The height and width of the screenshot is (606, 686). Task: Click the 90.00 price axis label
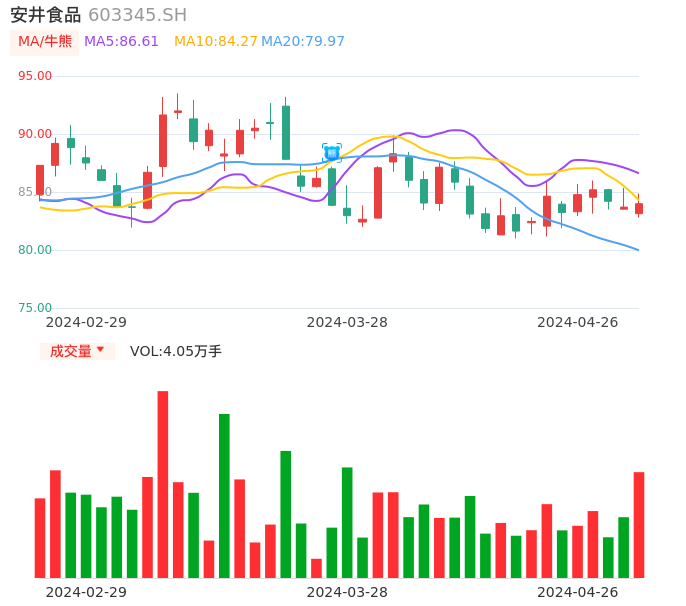point(35,134)
